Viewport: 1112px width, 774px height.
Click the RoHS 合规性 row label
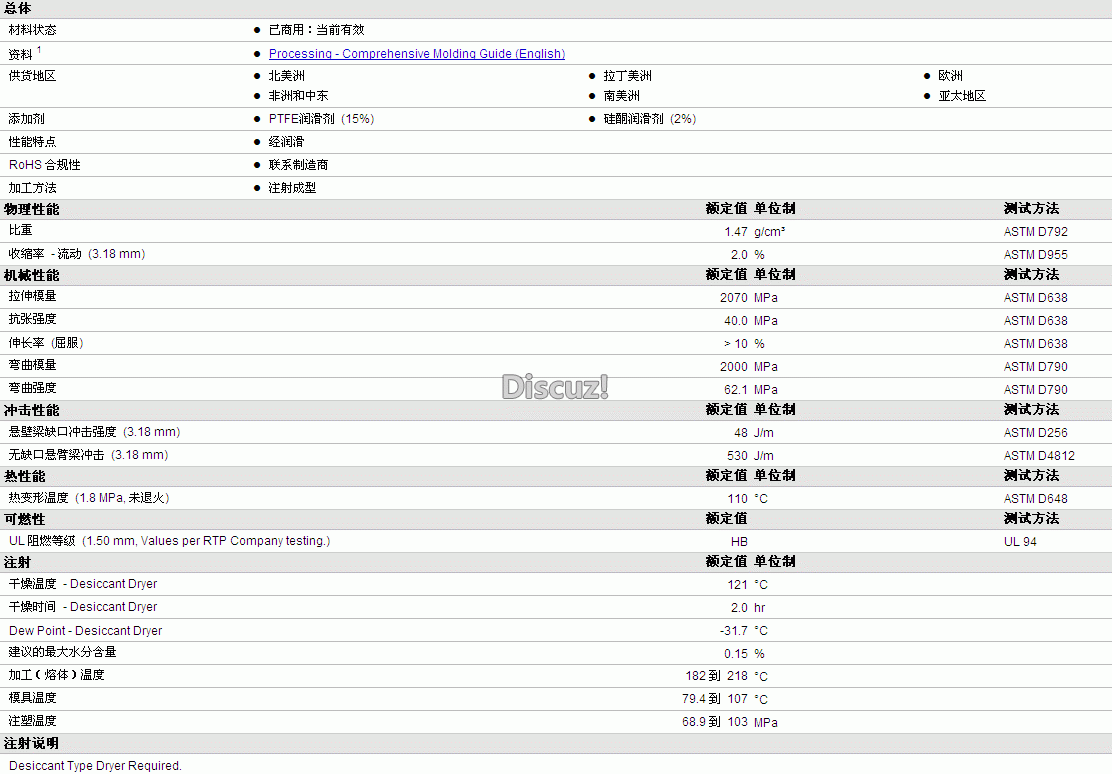coord(45,165)
